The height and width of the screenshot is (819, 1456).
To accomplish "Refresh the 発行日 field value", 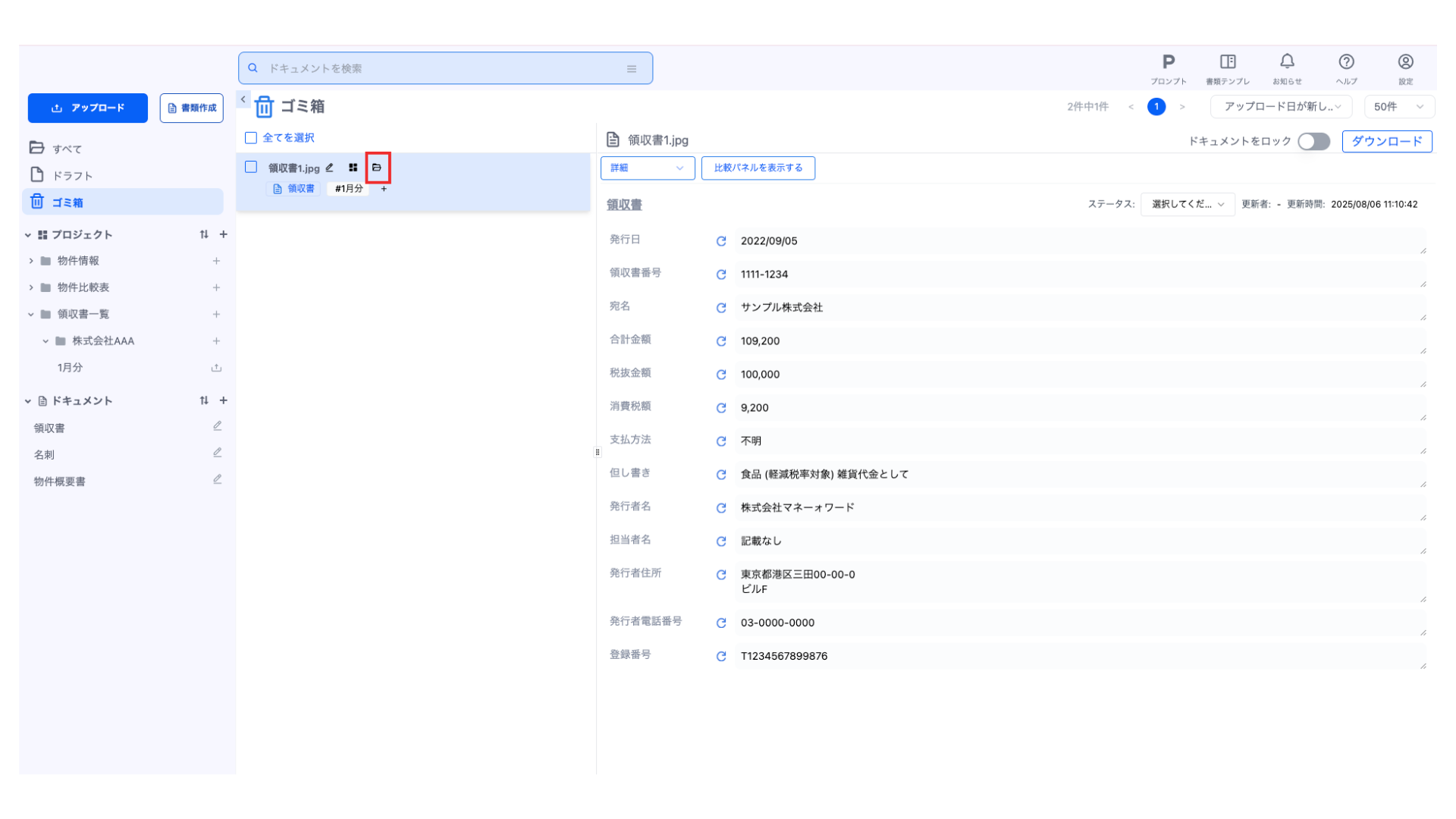I will [x=721, y=241].
